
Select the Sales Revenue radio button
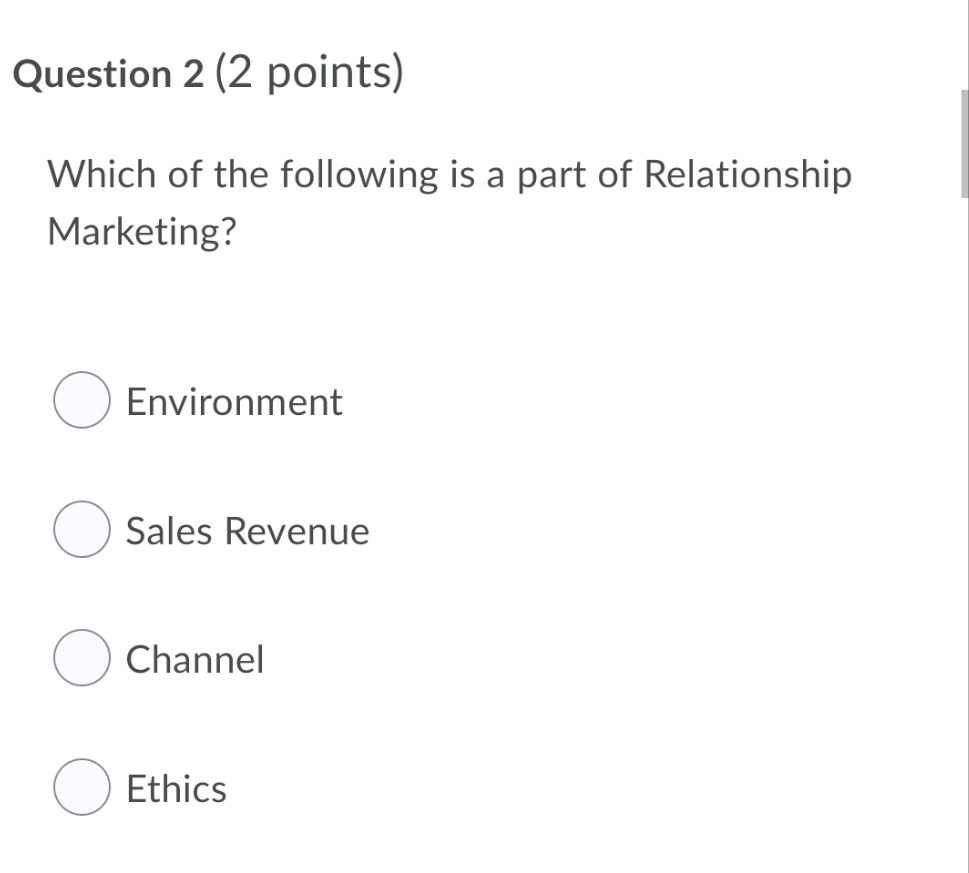81,531
